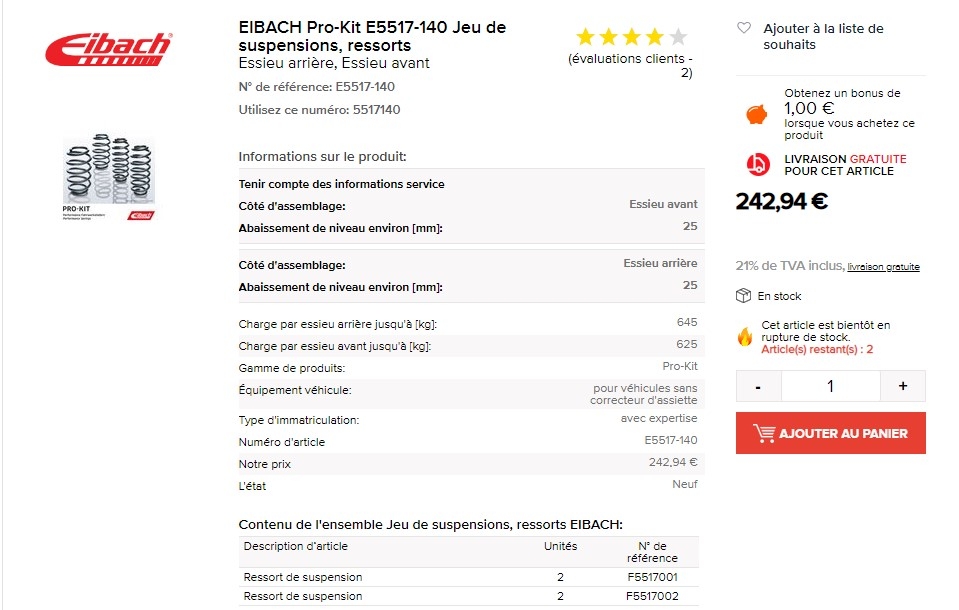
Task: Click the shopping cart icon on Ajouter au panier
Action: (764, 433)
